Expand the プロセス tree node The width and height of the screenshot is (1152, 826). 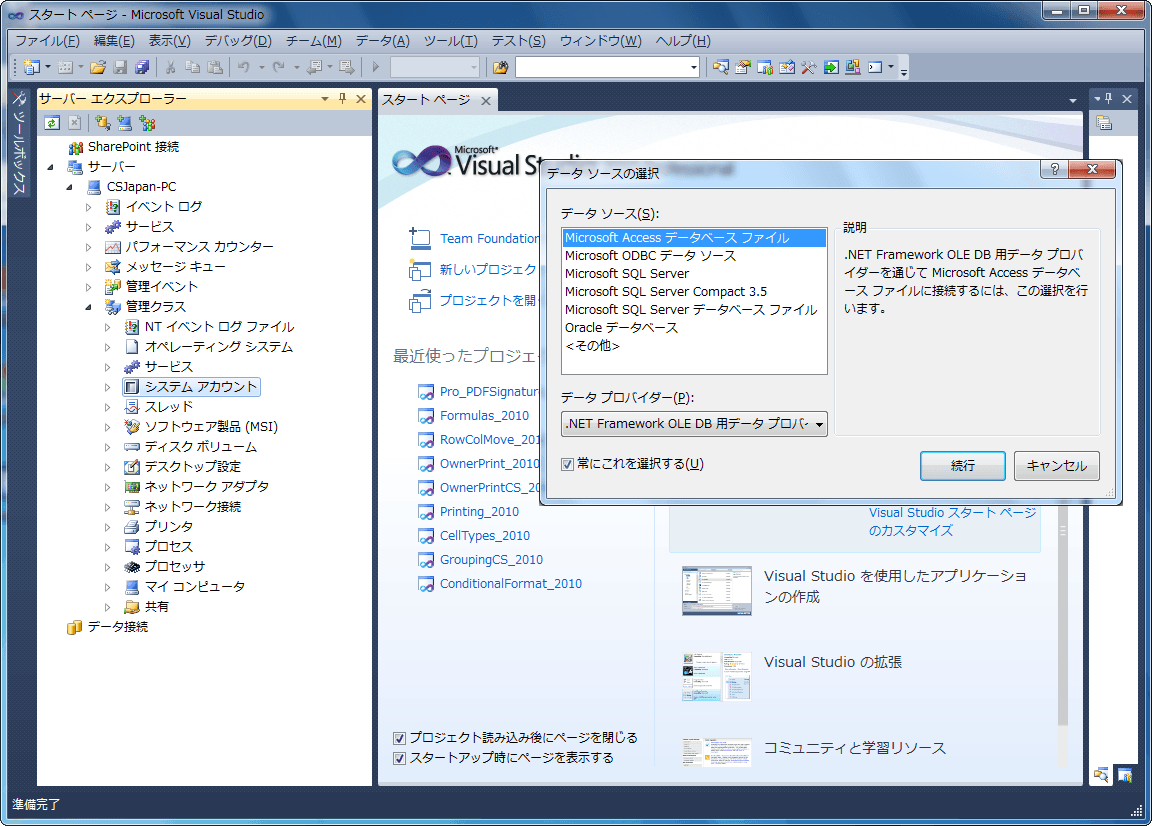(x=108, y=547)
